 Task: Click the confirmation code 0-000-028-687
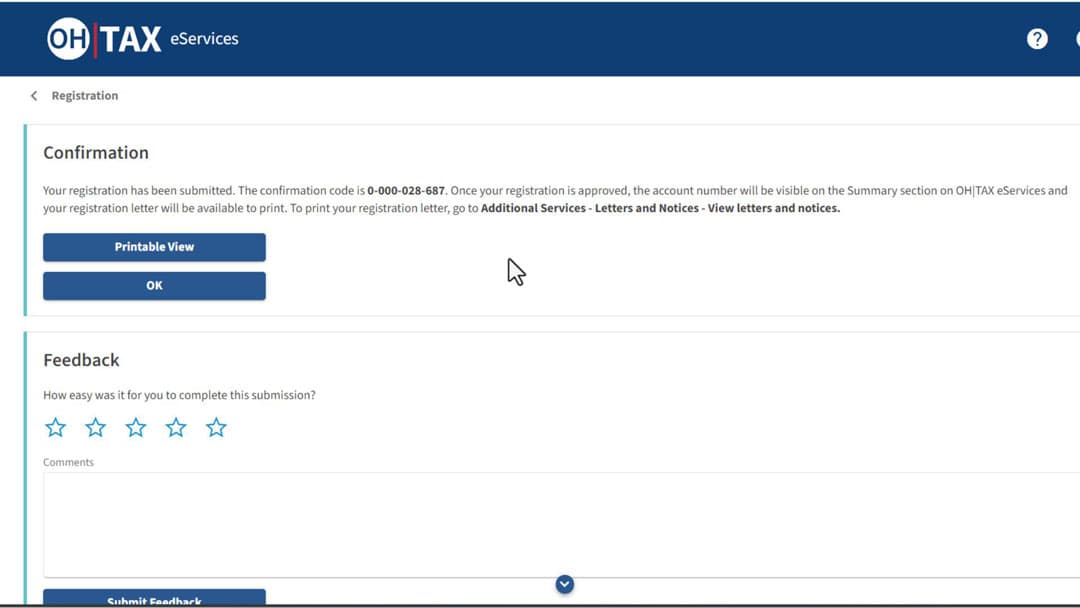pos(406,191)
